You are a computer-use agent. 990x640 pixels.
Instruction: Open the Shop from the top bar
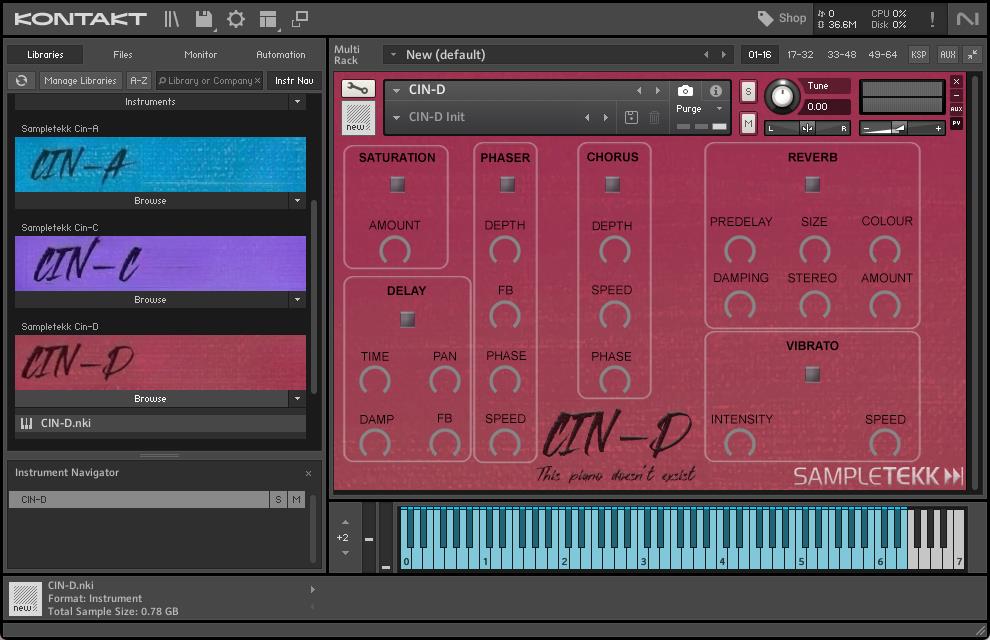click(781, 18)
